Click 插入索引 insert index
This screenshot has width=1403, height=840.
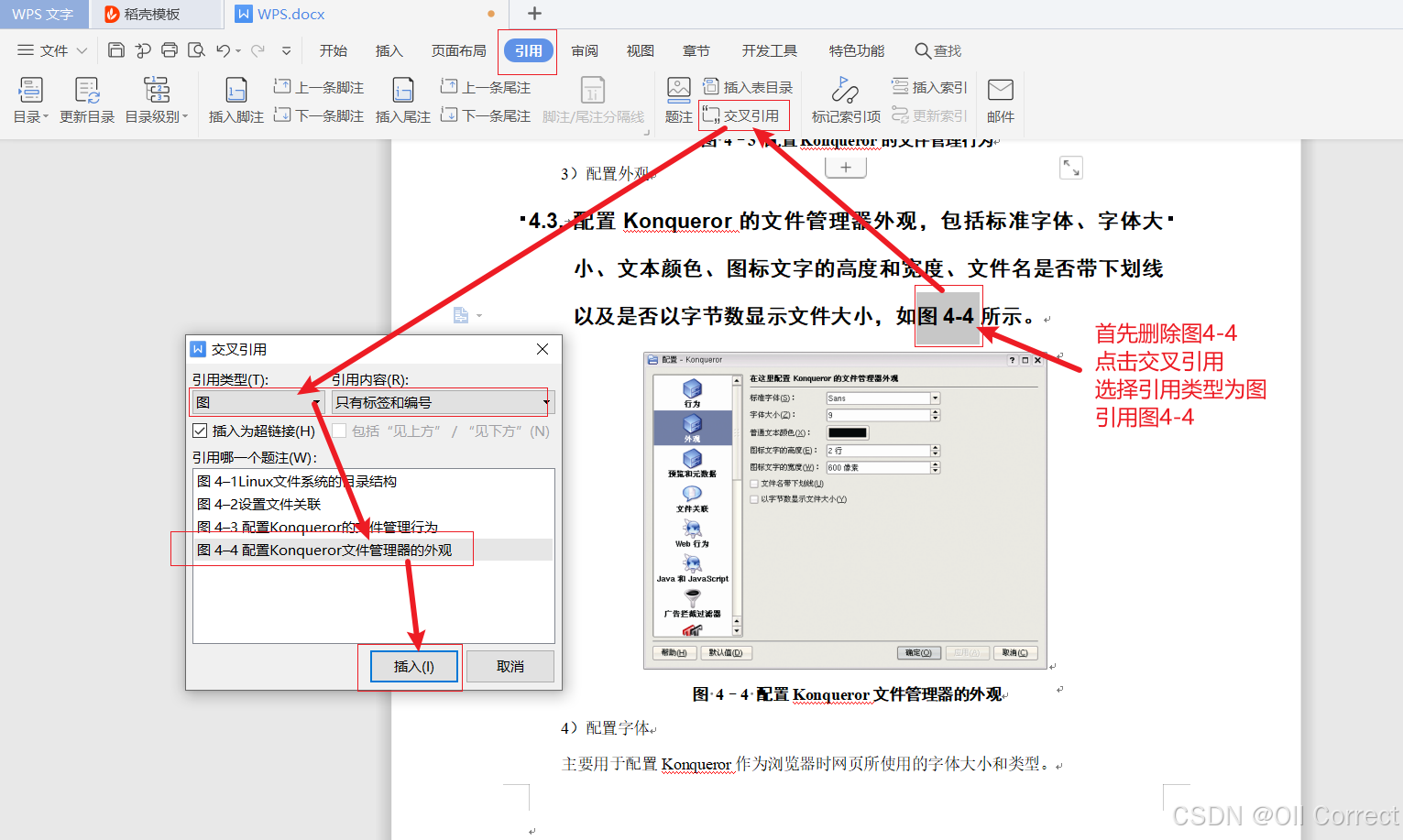(929, 87)
